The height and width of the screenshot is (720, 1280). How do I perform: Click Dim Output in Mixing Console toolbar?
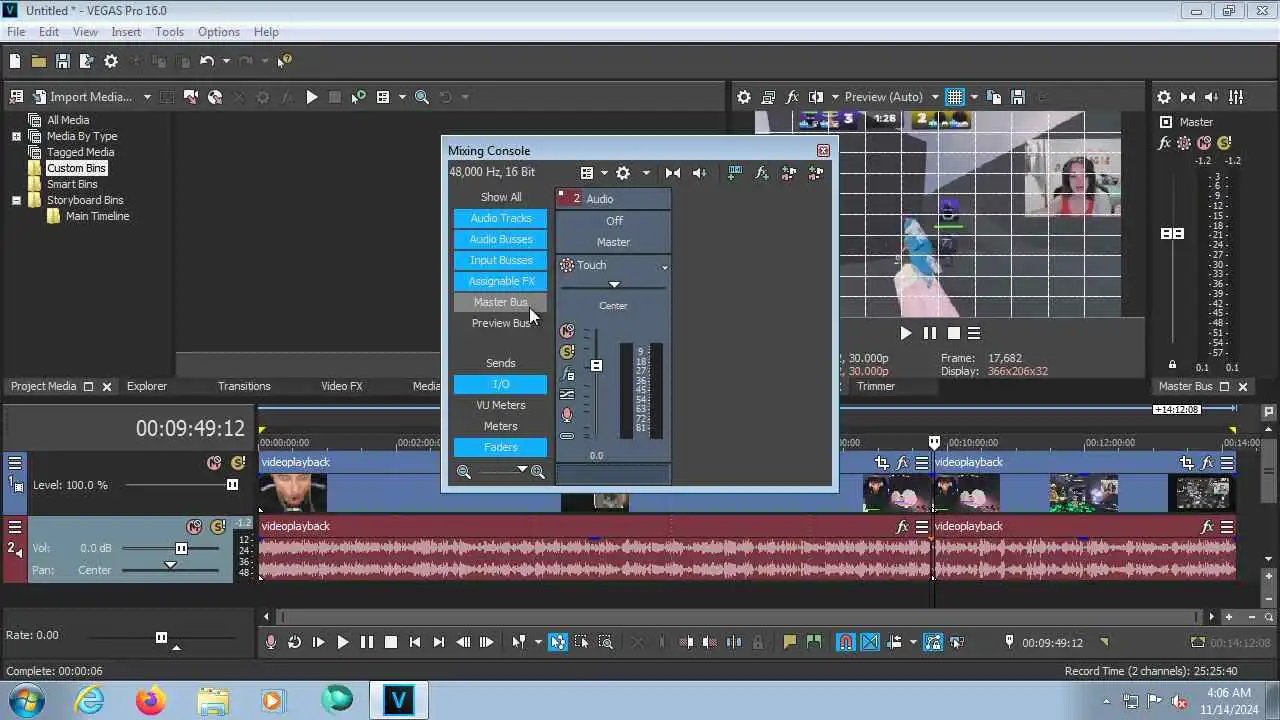(699, 173)
